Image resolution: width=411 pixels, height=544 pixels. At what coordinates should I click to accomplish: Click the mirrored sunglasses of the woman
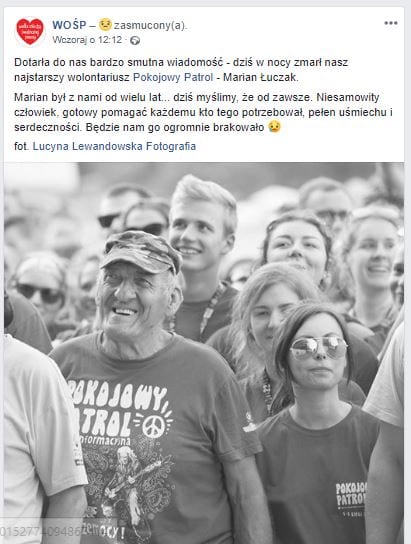click(x=319, y=348)
